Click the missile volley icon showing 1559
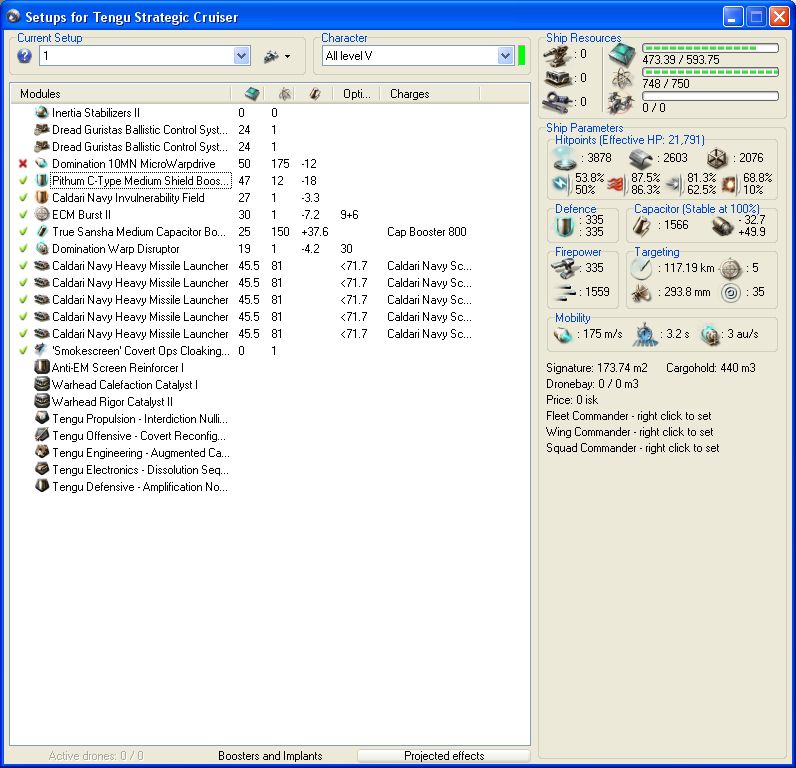 (564, 291)
